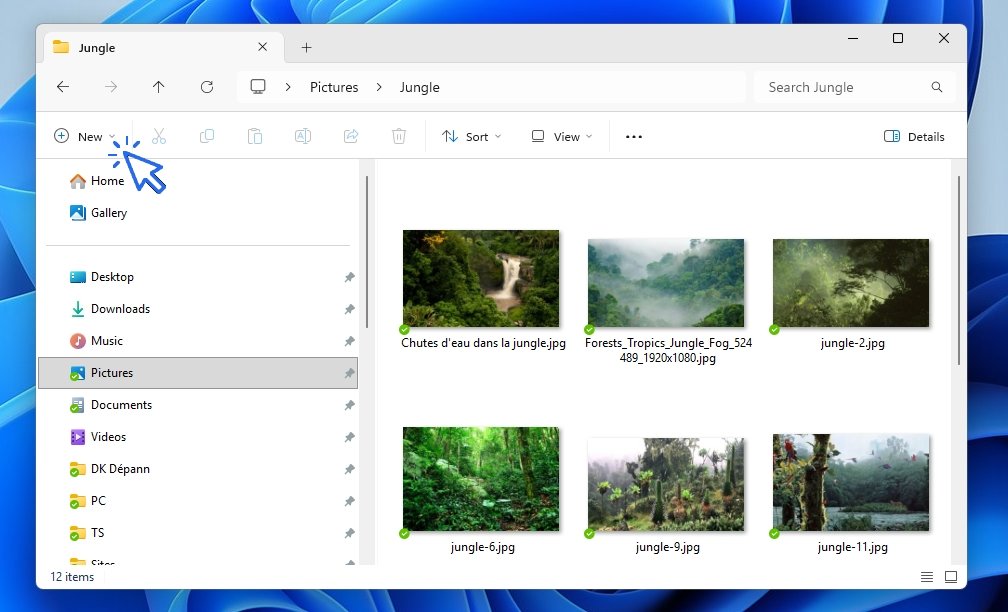Delete selection using the trash icon
This screenshot has height=612, width=1008.
(399, 136)
